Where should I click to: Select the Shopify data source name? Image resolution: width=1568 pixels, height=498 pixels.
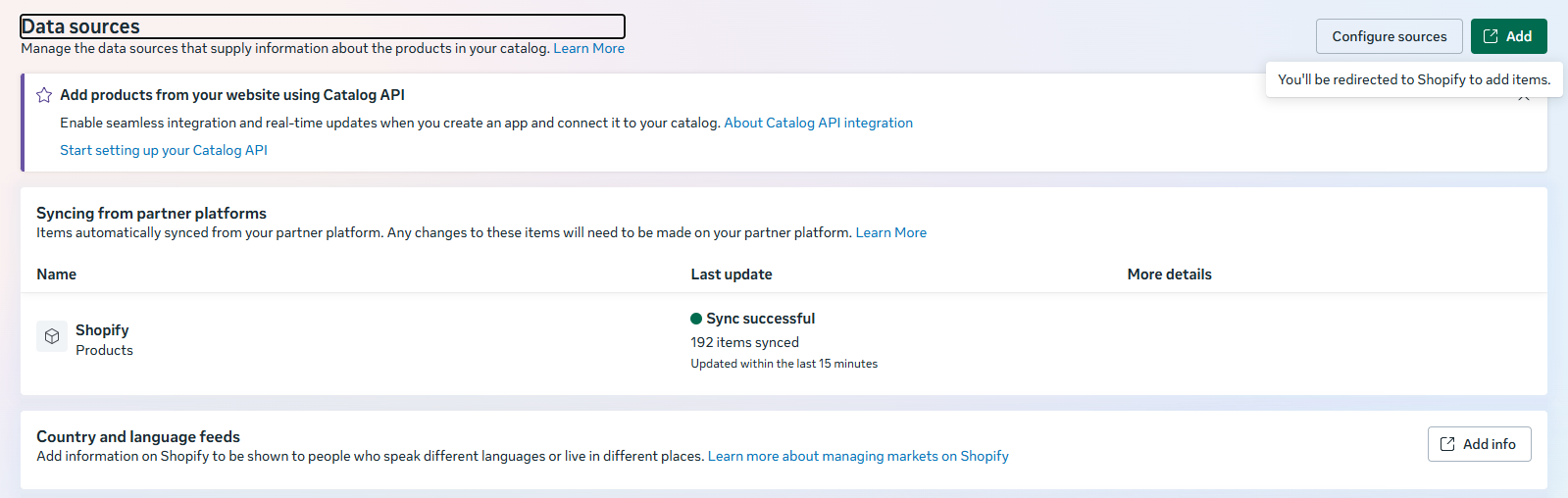[x=102, y=330]
